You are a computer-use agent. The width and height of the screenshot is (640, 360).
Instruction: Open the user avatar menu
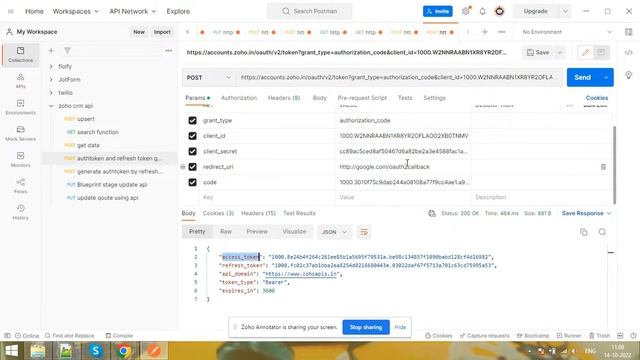coord(499,11)
